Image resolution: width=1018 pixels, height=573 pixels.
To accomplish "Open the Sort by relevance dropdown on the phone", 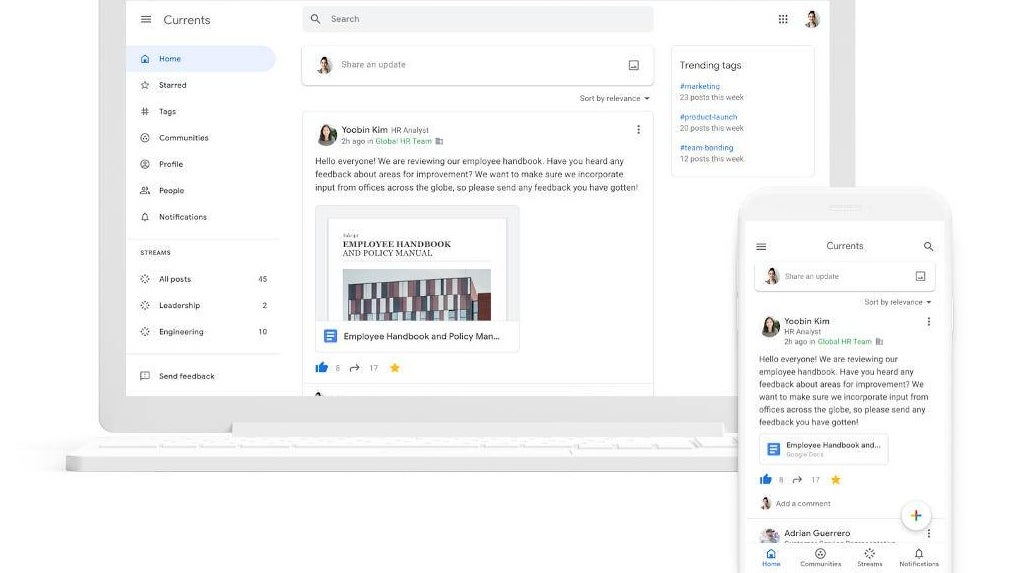I will coord(898,302).
